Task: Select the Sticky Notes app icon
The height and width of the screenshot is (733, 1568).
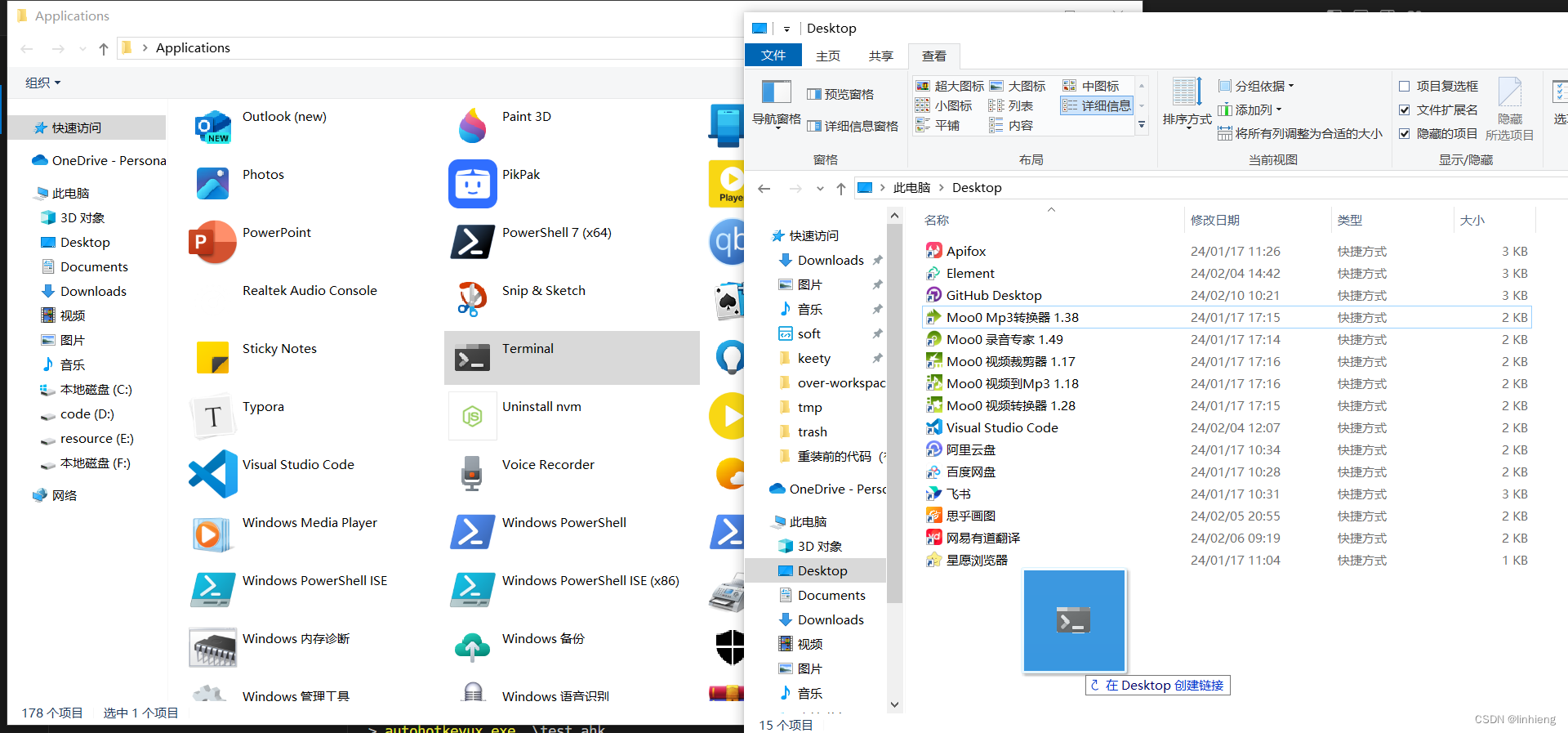Action: pyautogui.click(x=213, y=358)
